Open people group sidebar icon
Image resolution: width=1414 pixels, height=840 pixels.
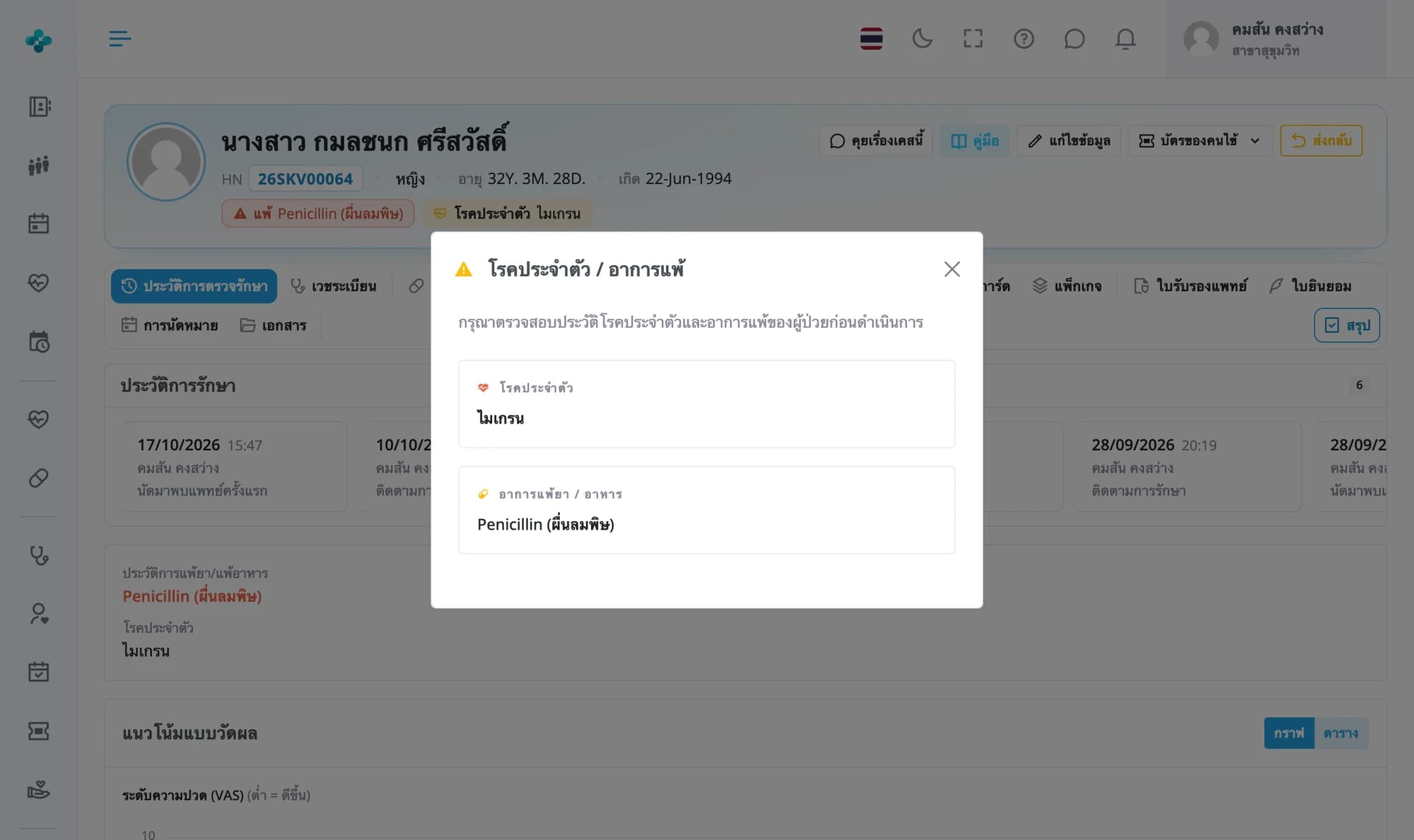39,165
